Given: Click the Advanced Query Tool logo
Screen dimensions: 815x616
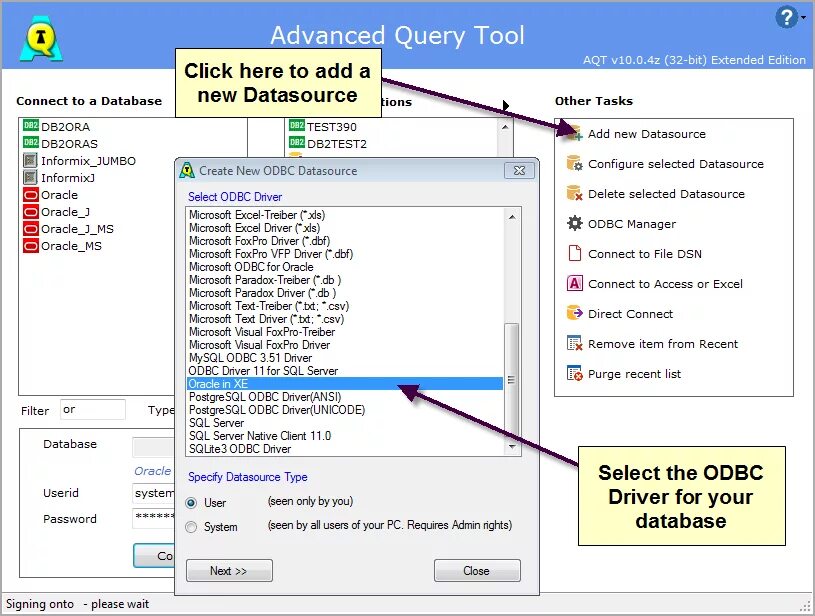Looking at the screenshot, I should (41, 39).
